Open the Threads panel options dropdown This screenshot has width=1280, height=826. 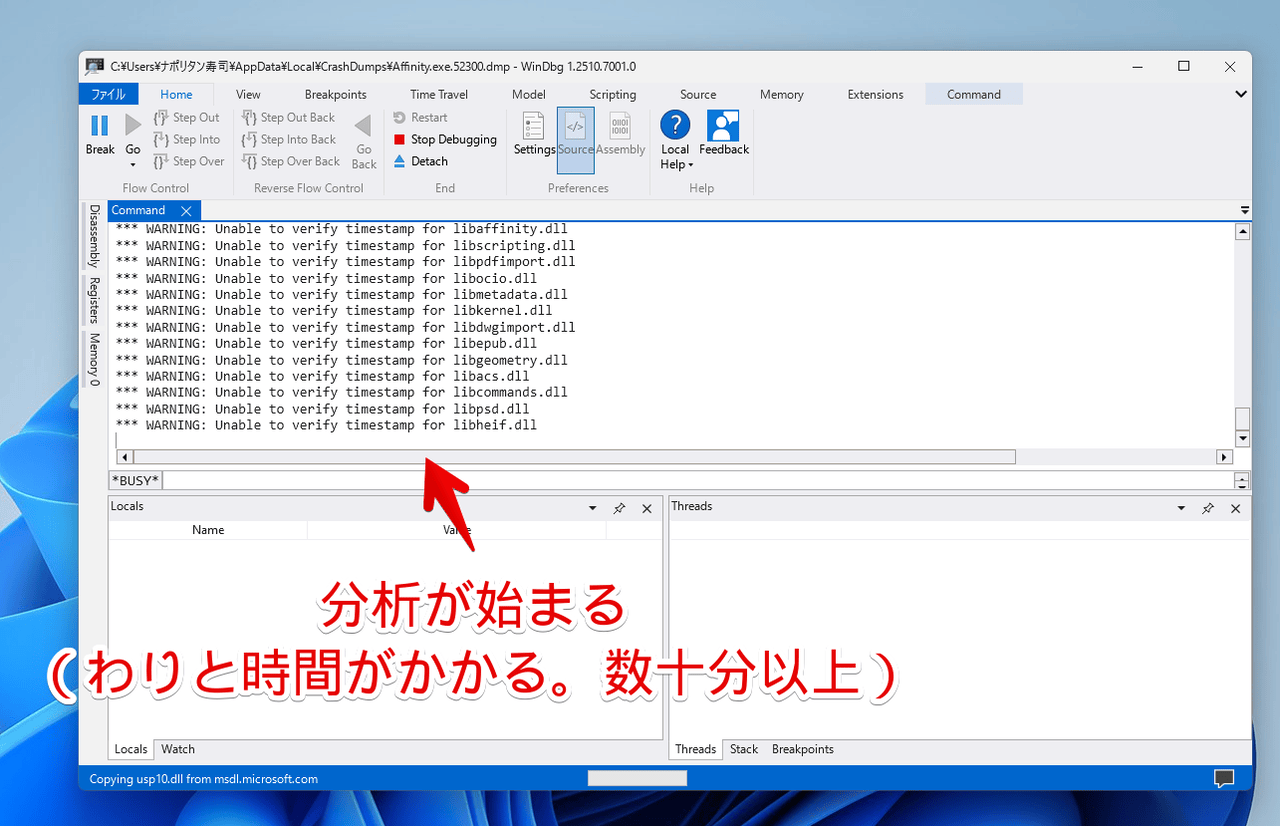point(1181,509)
